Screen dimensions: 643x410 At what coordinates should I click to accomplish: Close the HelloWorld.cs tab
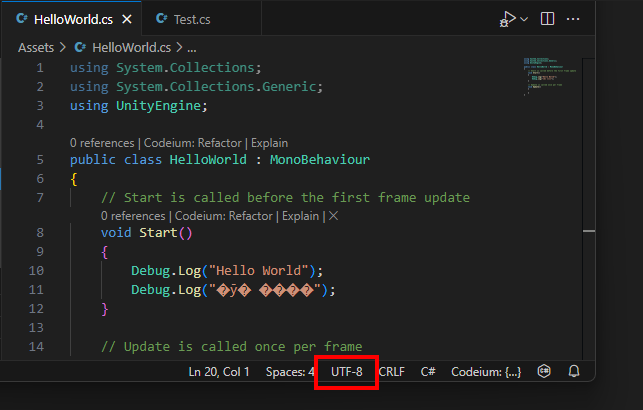pyautogui.click(x=127, y=19)
